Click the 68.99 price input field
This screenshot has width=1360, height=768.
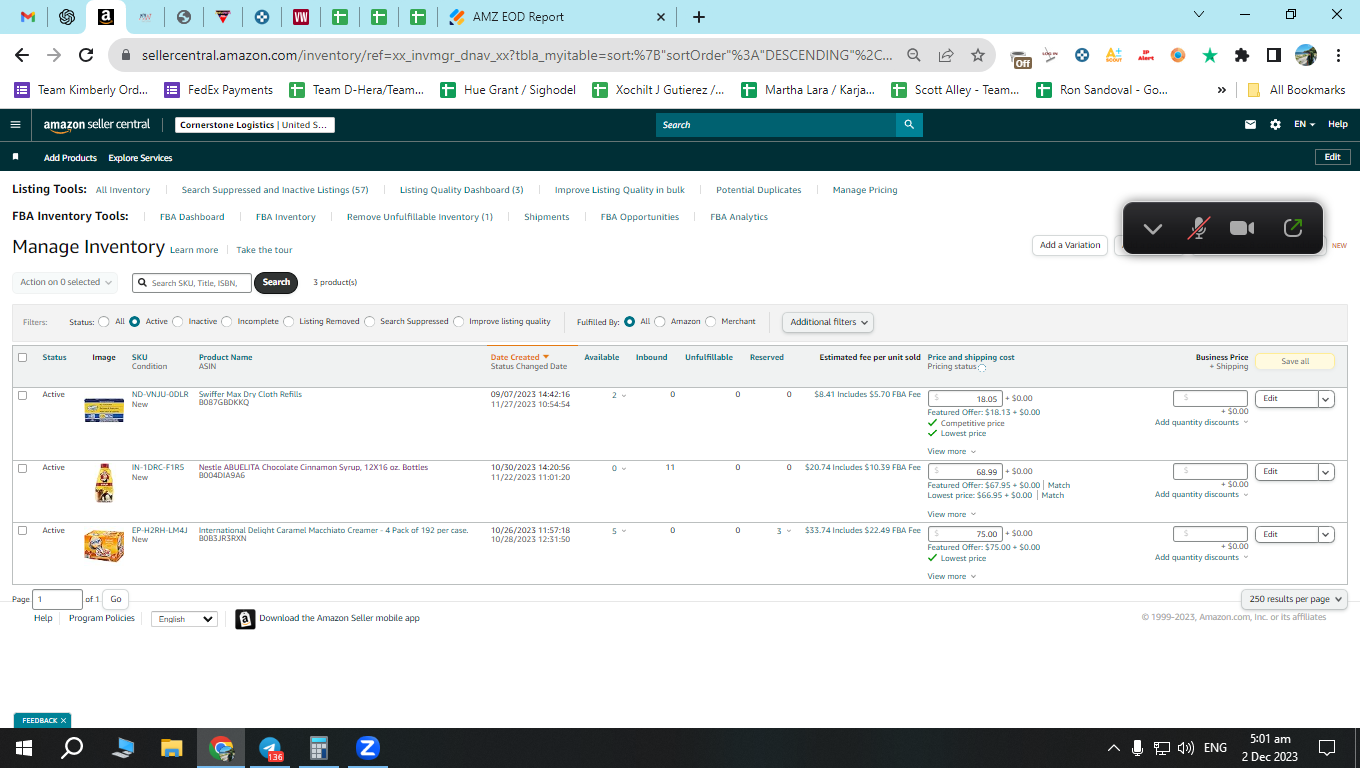965,472
